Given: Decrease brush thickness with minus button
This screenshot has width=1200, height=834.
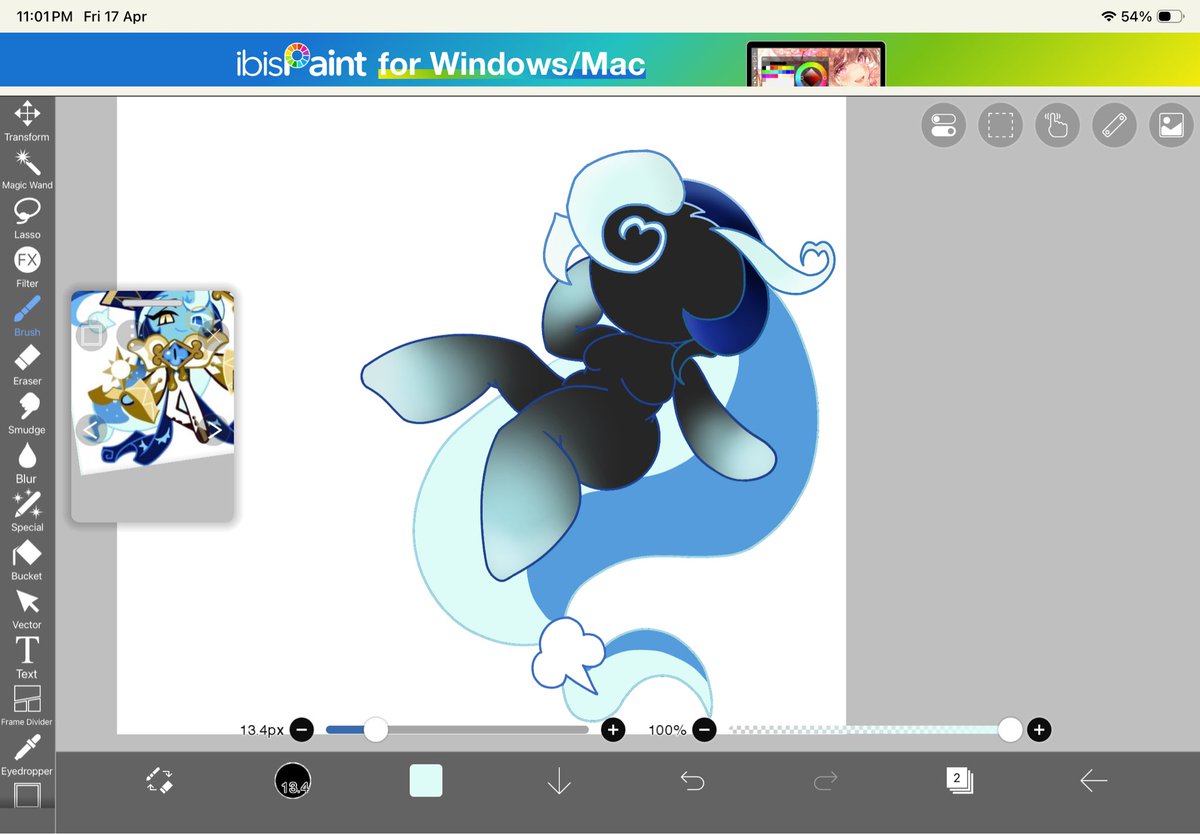Looking at the screenshot, I should 302,730.
